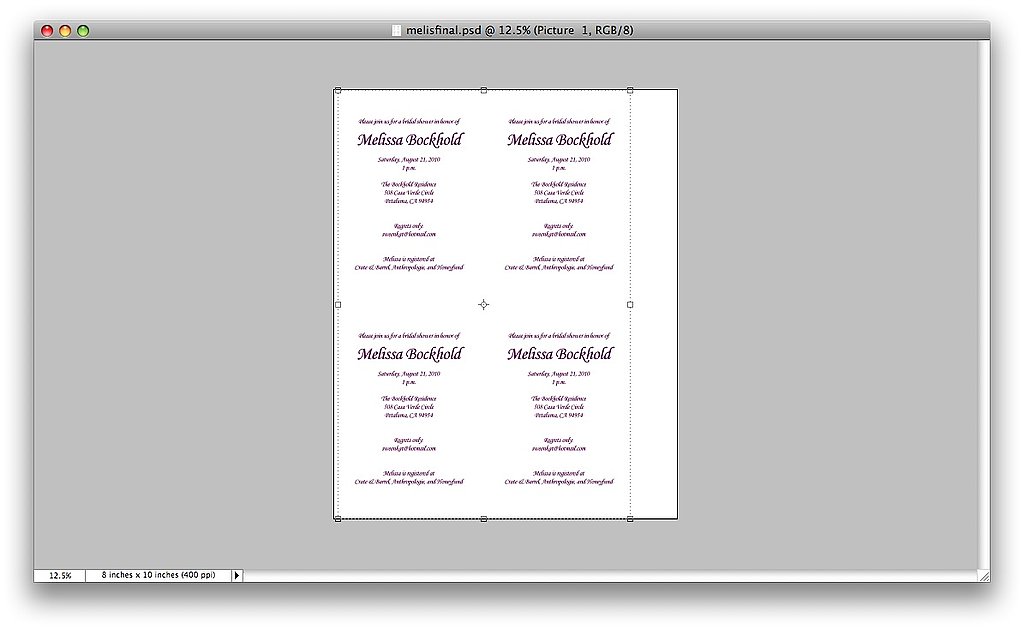
Task: Select the bottom-middle transform handle
Action: (x=484, y=519)
